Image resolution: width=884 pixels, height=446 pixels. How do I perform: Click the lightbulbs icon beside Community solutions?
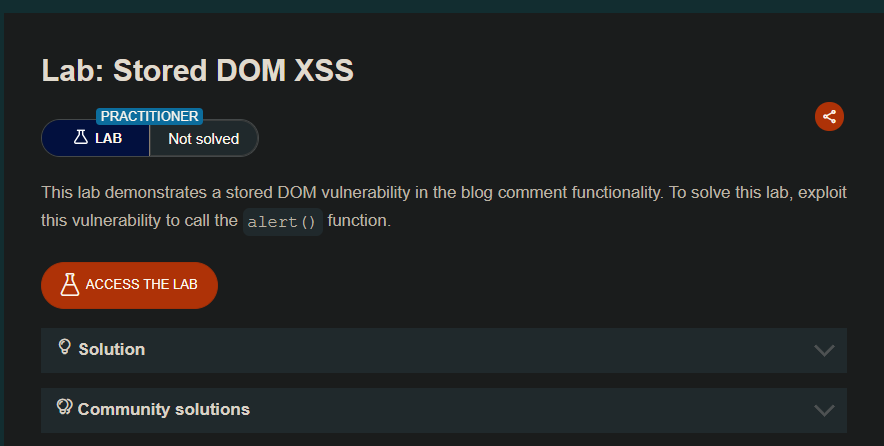65,407
